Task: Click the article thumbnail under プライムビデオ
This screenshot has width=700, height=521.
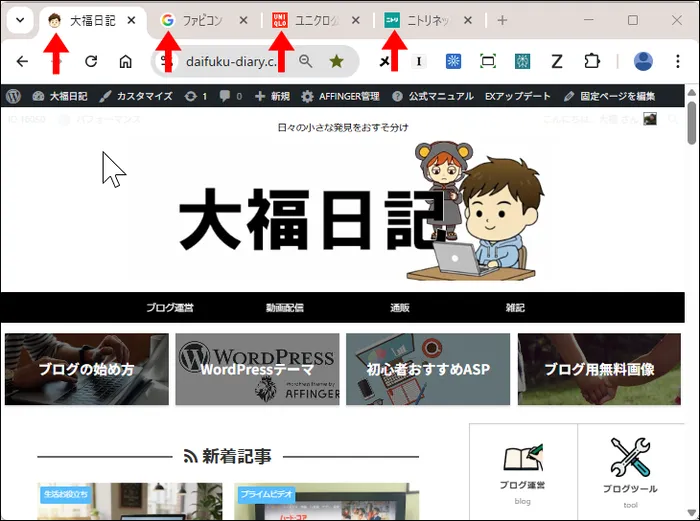Action: (327, 502)
